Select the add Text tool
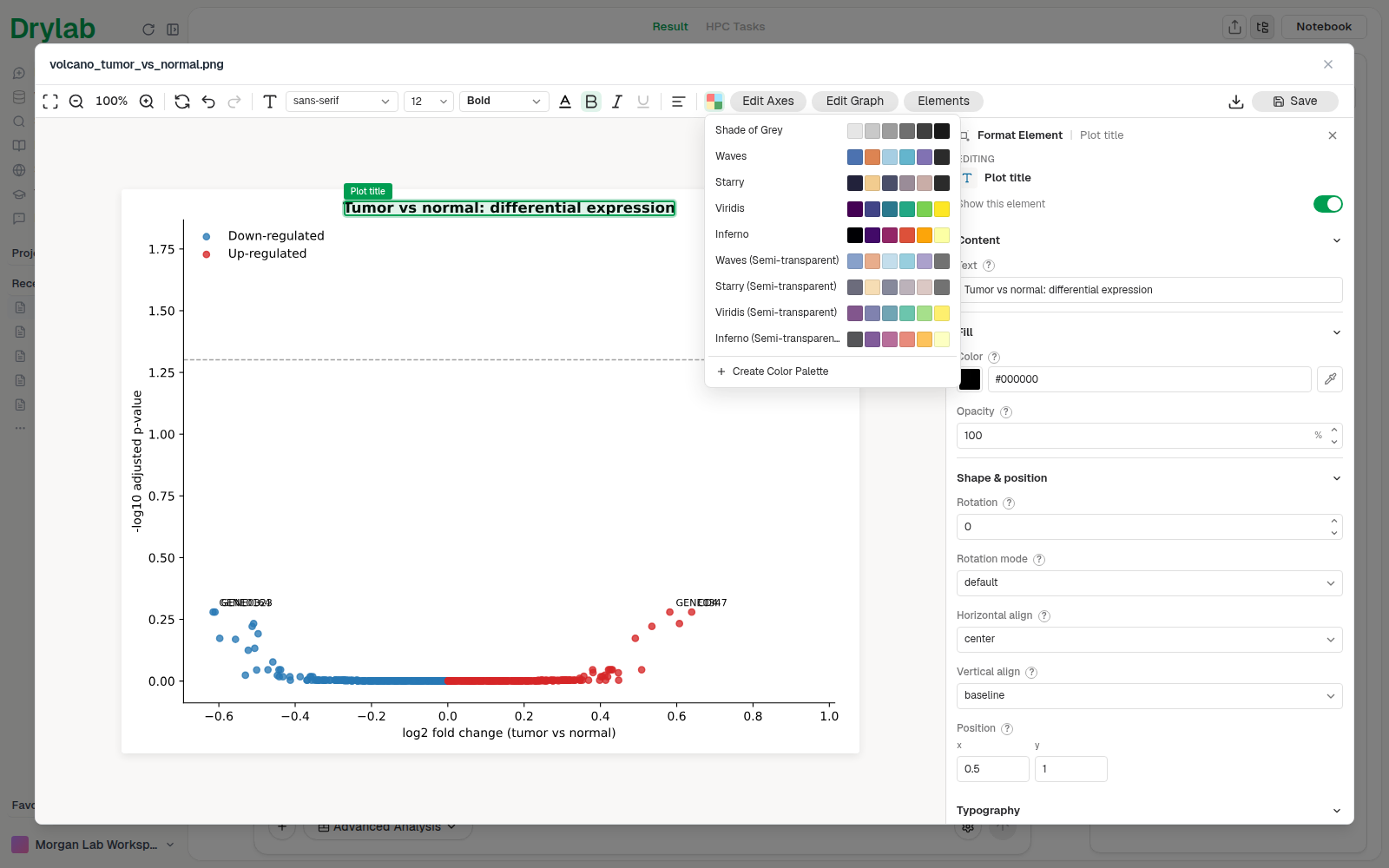 (270, 102)
